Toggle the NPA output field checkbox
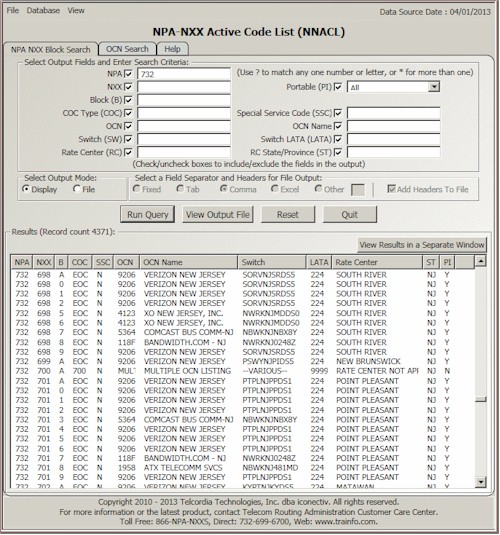 (x=128, y=74)
